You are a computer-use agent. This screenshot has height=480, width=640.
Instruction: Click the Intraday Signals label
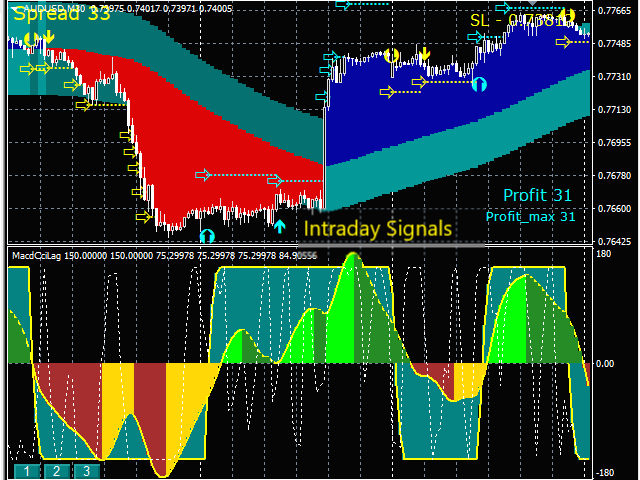[x=377, y=229]
